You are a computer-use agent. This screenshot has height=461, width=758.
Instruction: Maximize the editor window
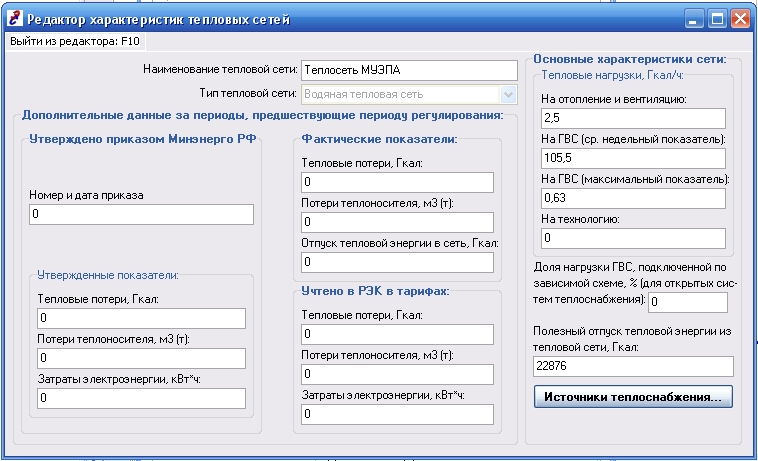pyautogui.click(x=717, y=19)
